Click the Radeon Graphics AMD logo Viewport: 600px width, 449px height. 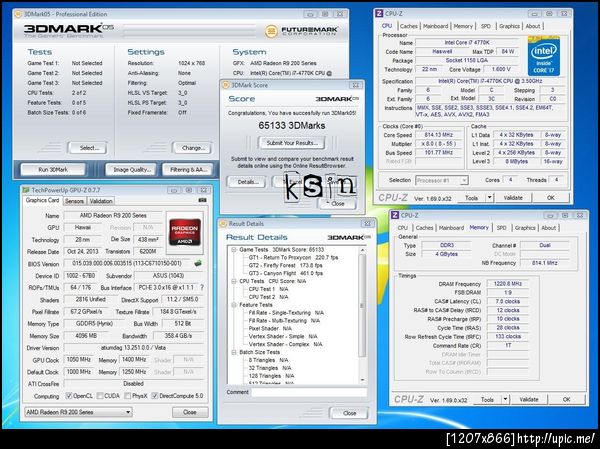point(185,232)
